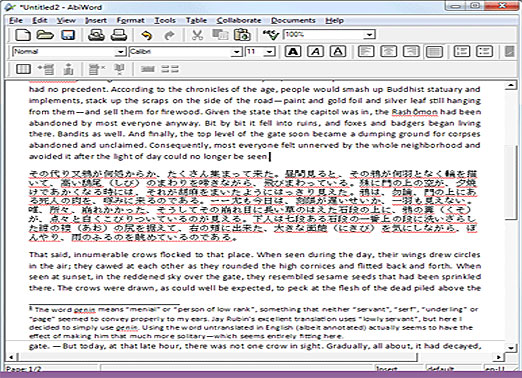The height and width of the screenshot is (378, 522).
Task: Click the Copy icon
Action: coord(220,35)
